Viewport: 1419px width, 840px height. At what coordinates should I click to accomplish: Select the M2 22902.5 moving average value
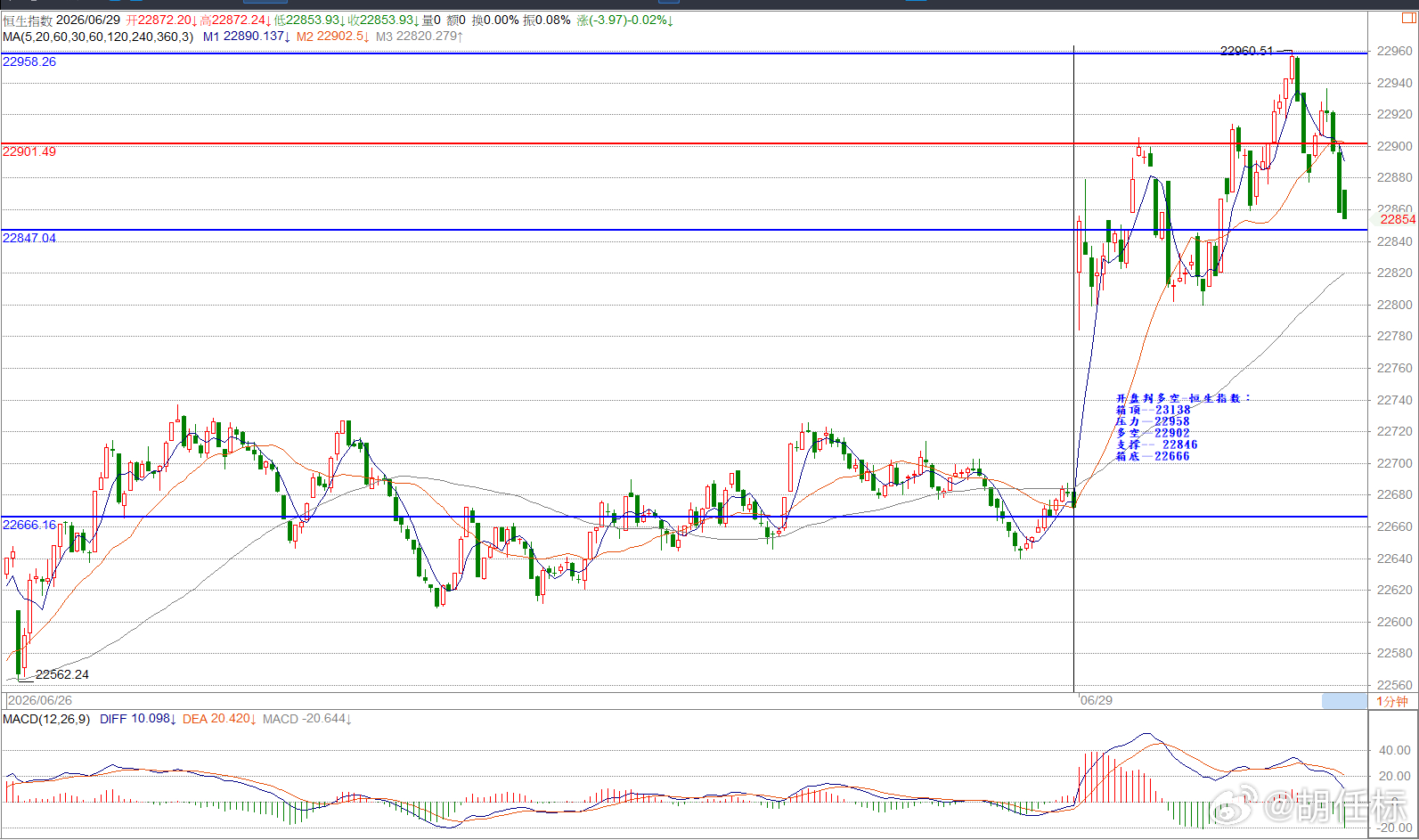333,37
